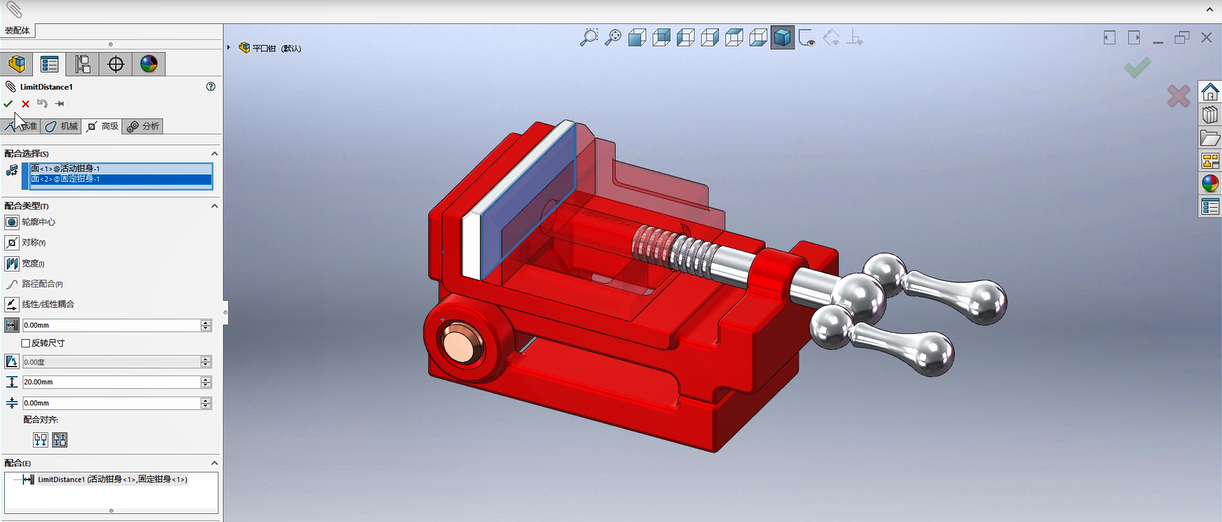Open View Palette icon in task pane
The image size is (1222, 522).
pos(1210,161)
